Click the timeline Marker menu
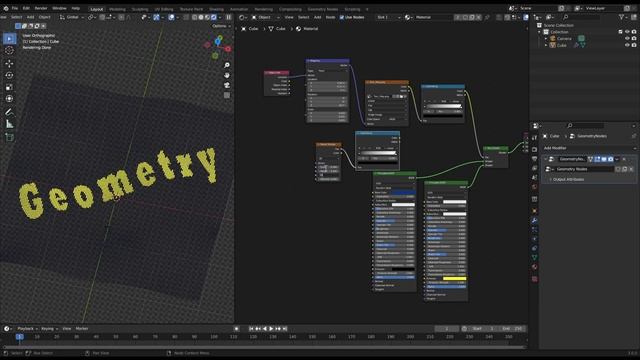Image resolution: width=640 pixels, height=360 pixels. click(x=82, y=329)
